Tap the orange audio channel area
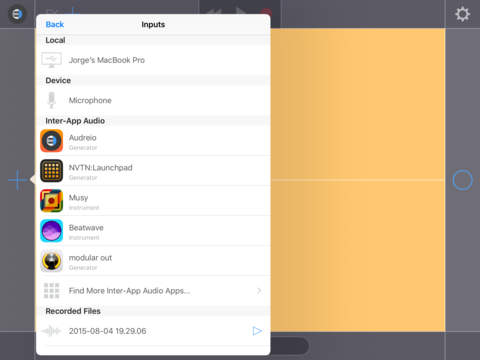The width and height of the screenshot is (480, 360). pyautogui.click(x=358, y=180)
